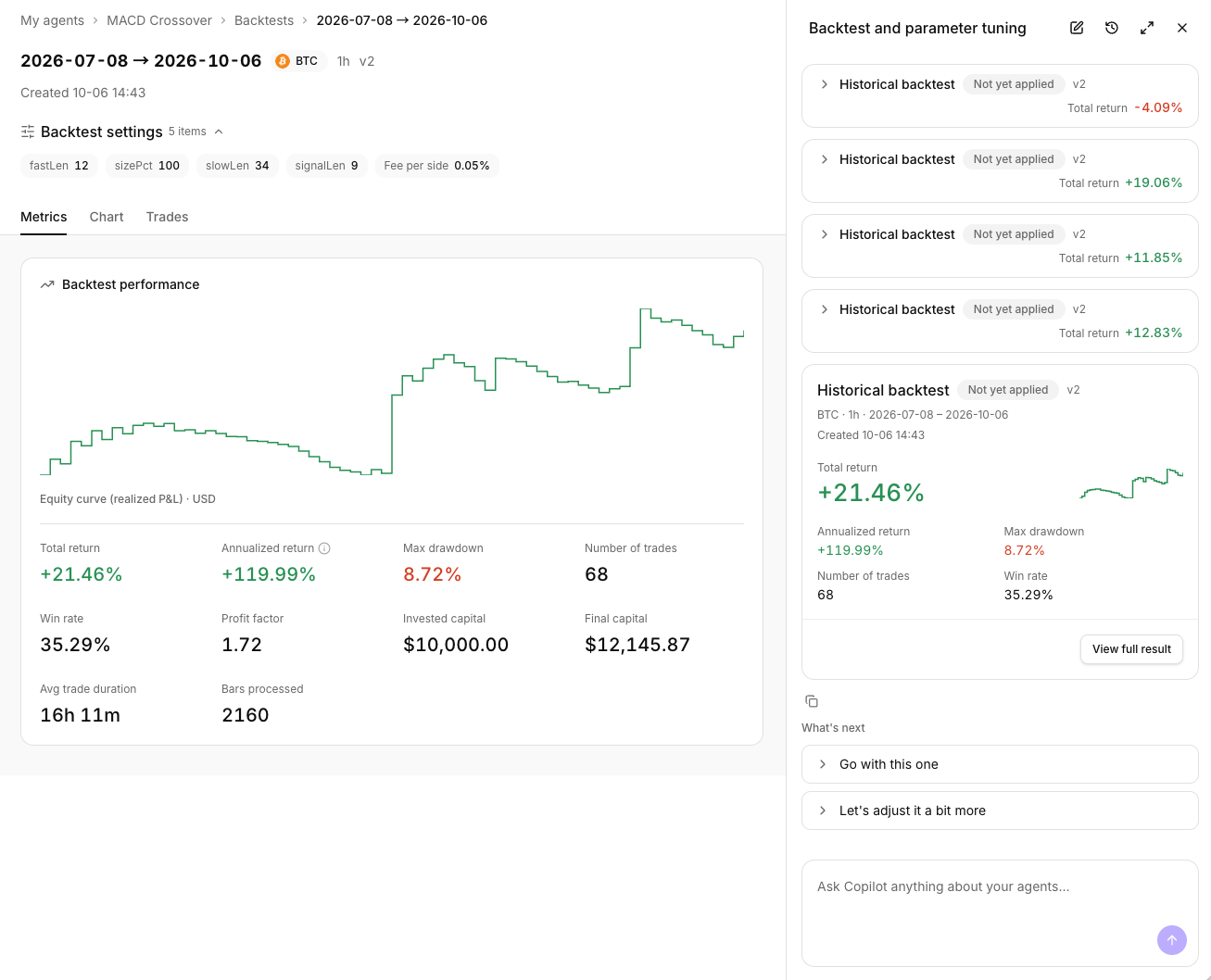Expand the backtest card with +19.06% return
The image size is (1211, 980).
click(825, 159)
